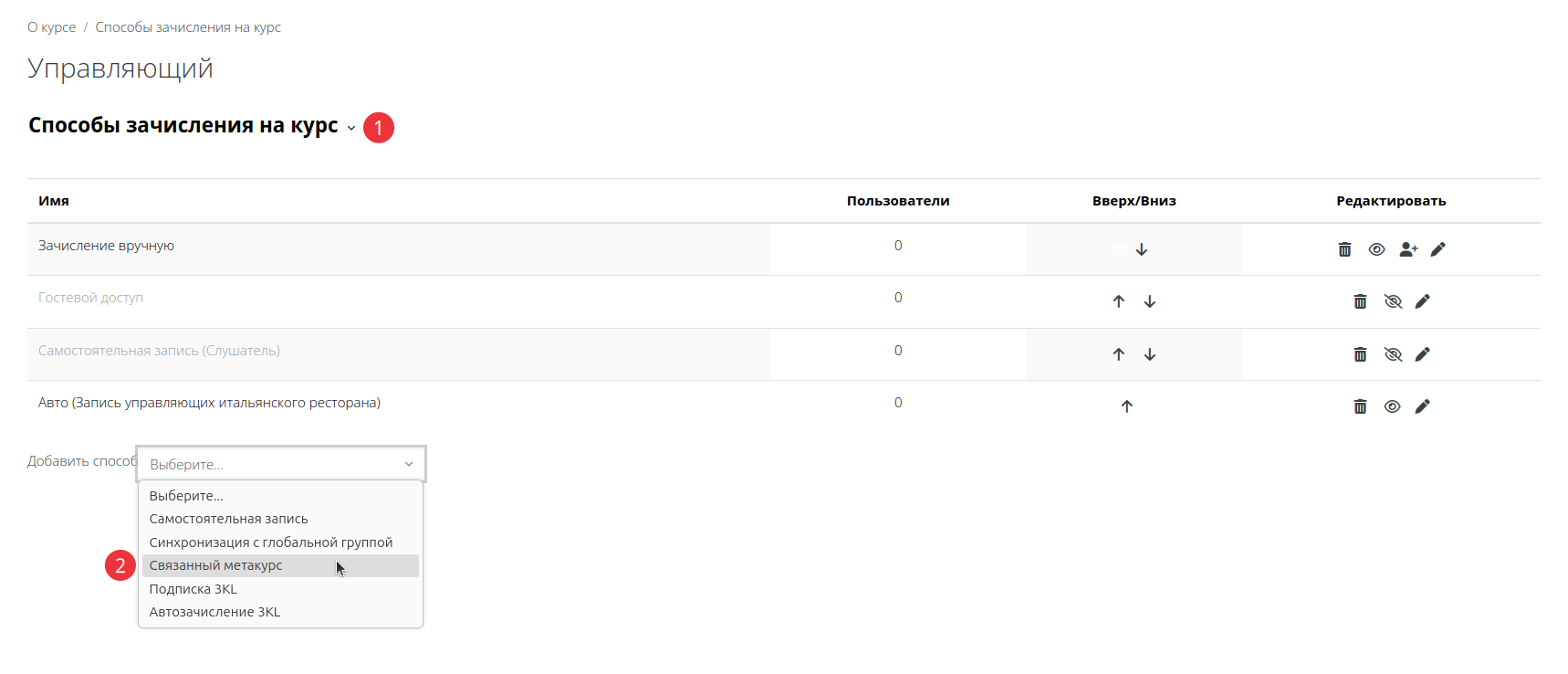Choose Синхронизация с глобальной группой option

pyautogui.click(x=271, y=542)
